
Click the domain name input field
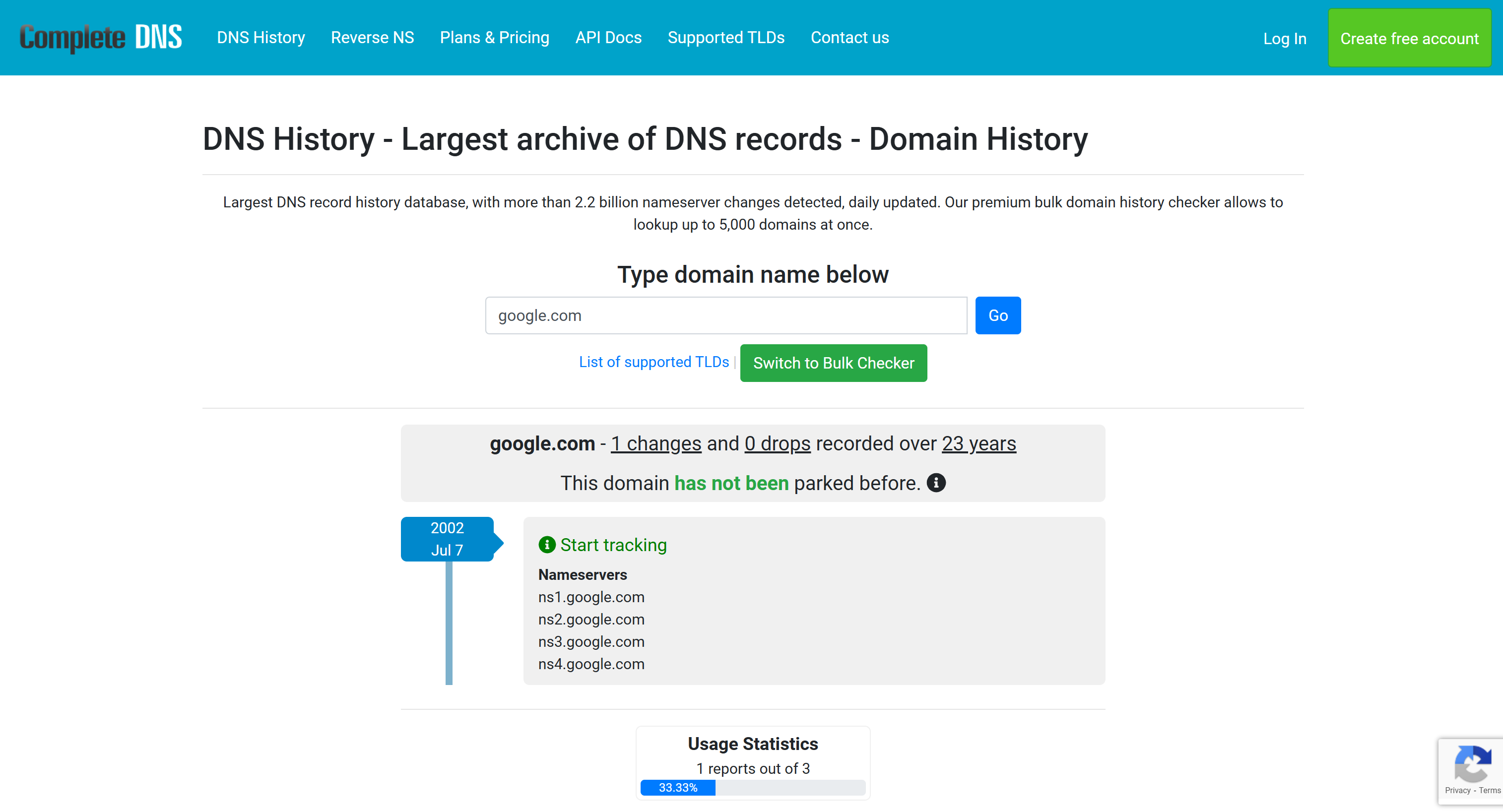click(726, 315)
